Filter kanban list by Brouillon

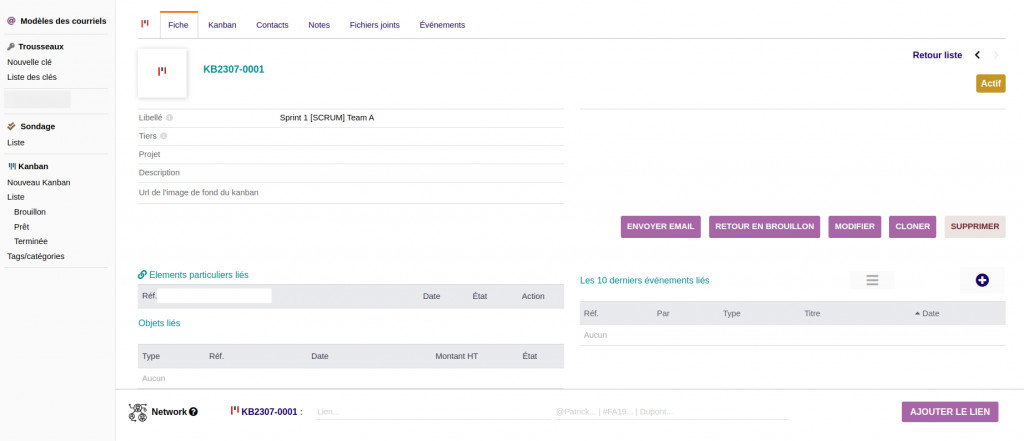(x=30, y=212)
